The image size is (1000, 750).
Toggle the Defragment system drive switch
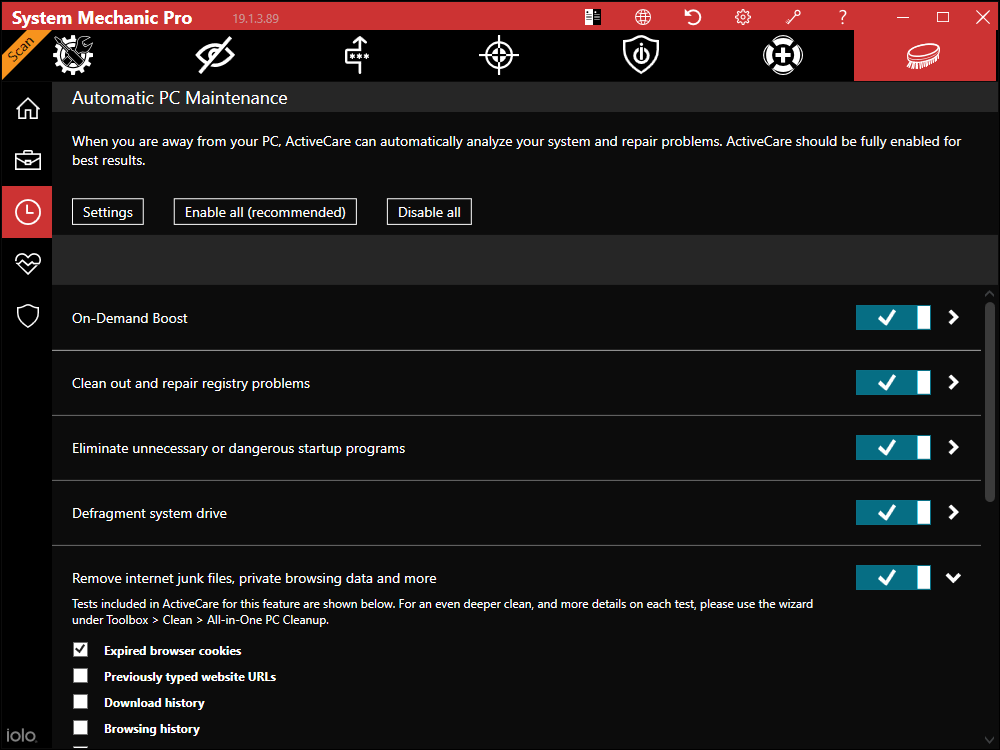point(893,513)
